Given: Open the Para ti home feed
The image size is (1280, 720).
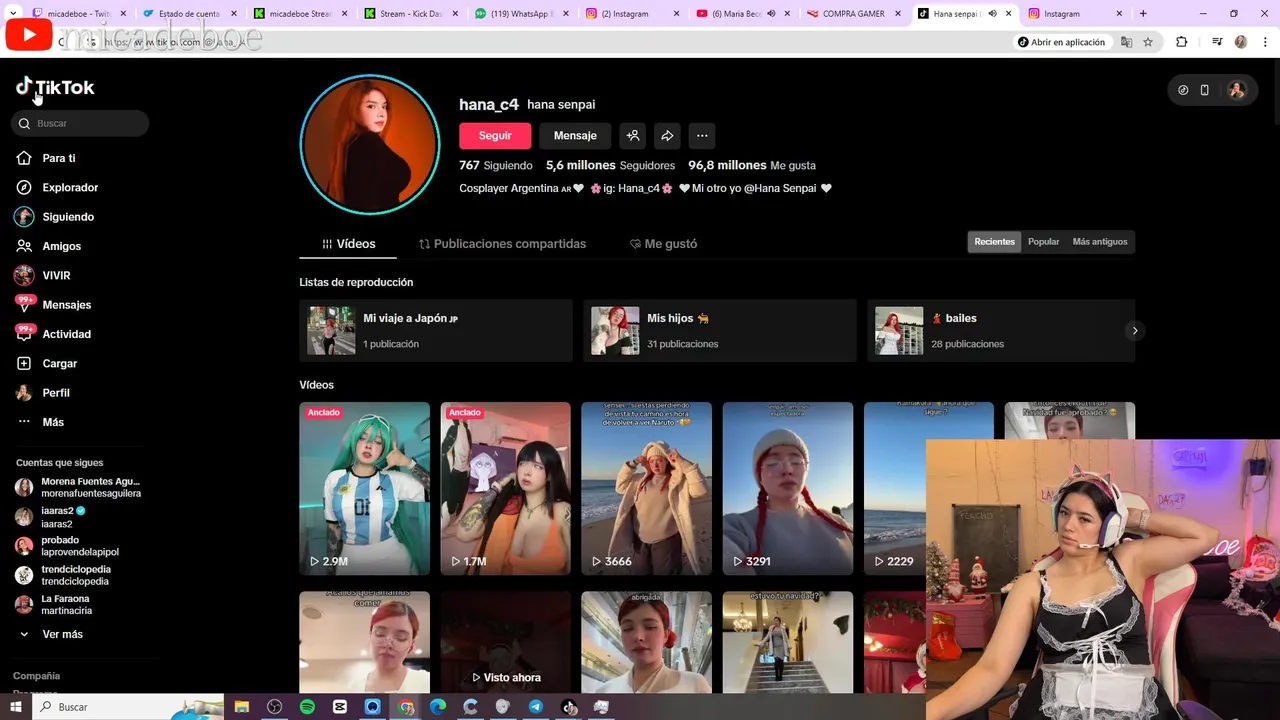Looking at the screenshot, I should point(59,158).
